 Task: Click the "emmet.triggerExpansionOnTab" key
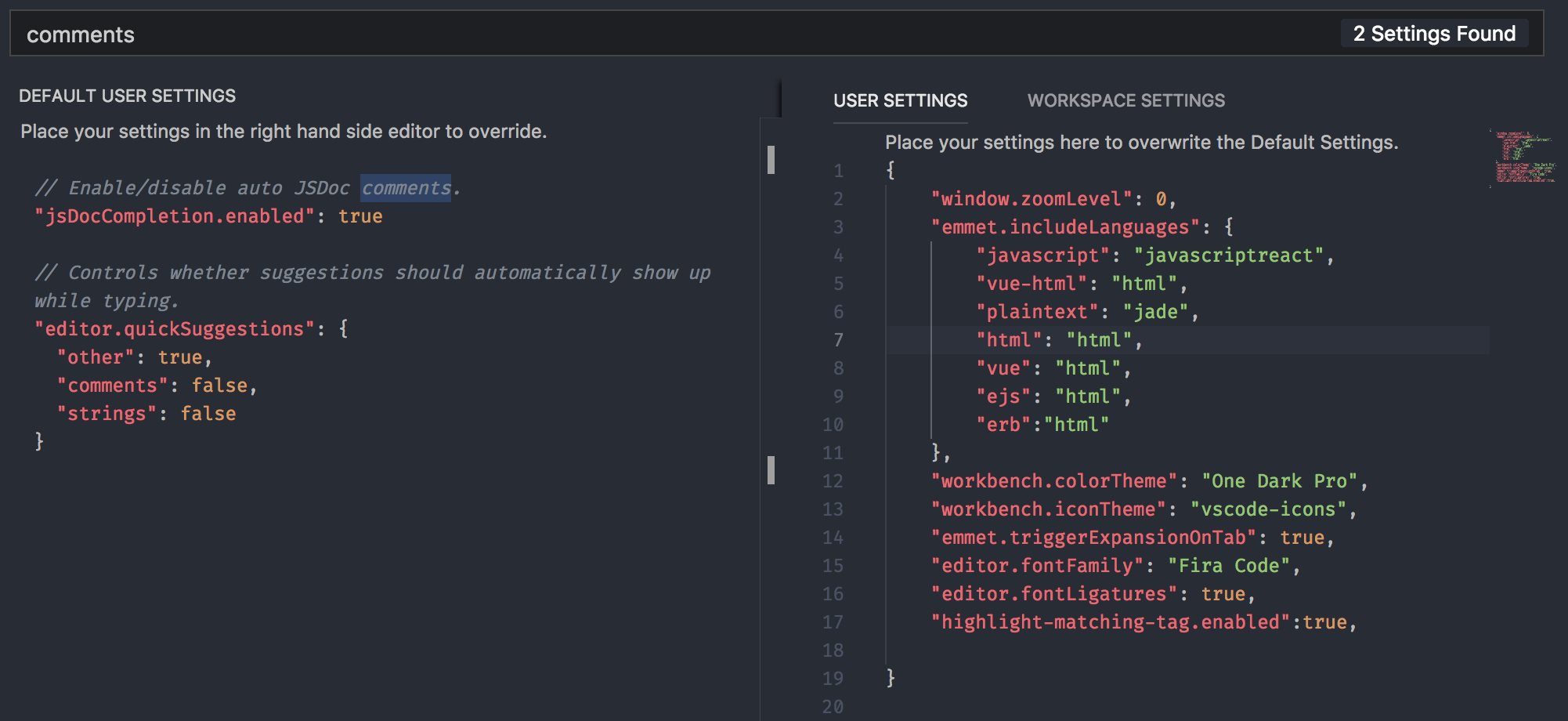point(1093,538)
